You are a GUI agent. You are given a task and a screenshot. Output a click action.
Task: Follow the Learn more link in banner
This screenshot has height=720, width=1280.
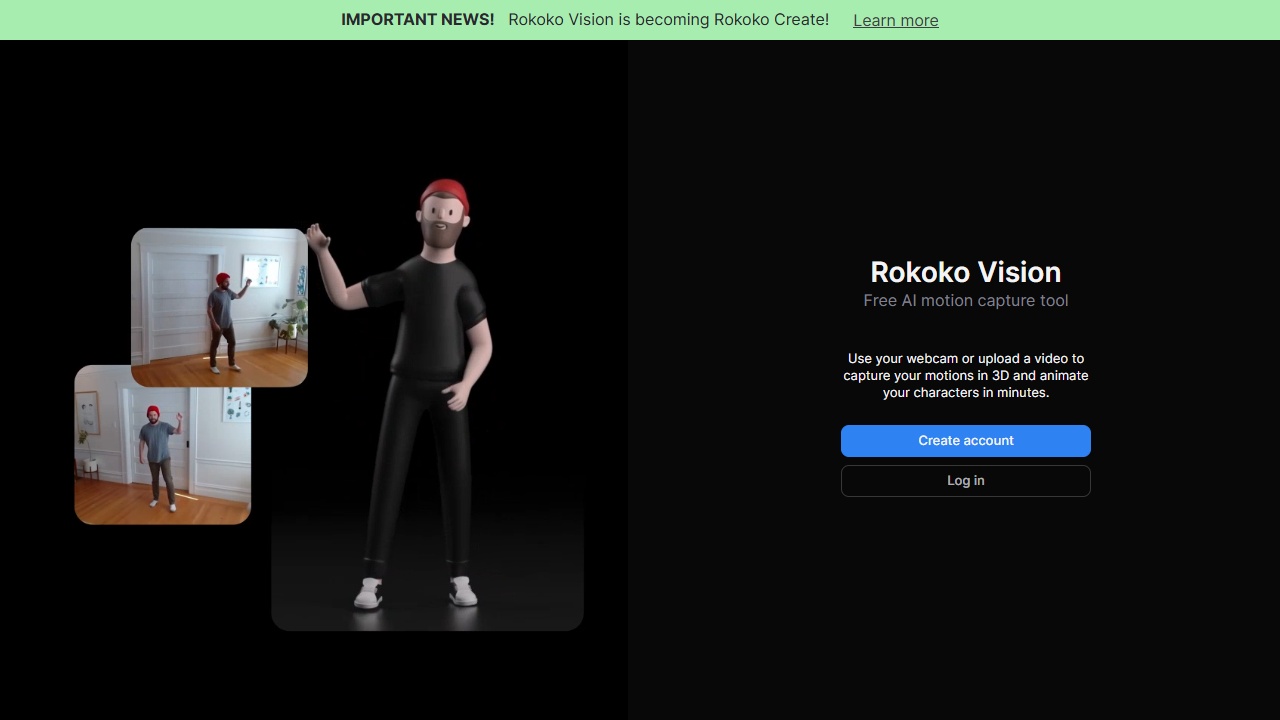click(896, 20)
